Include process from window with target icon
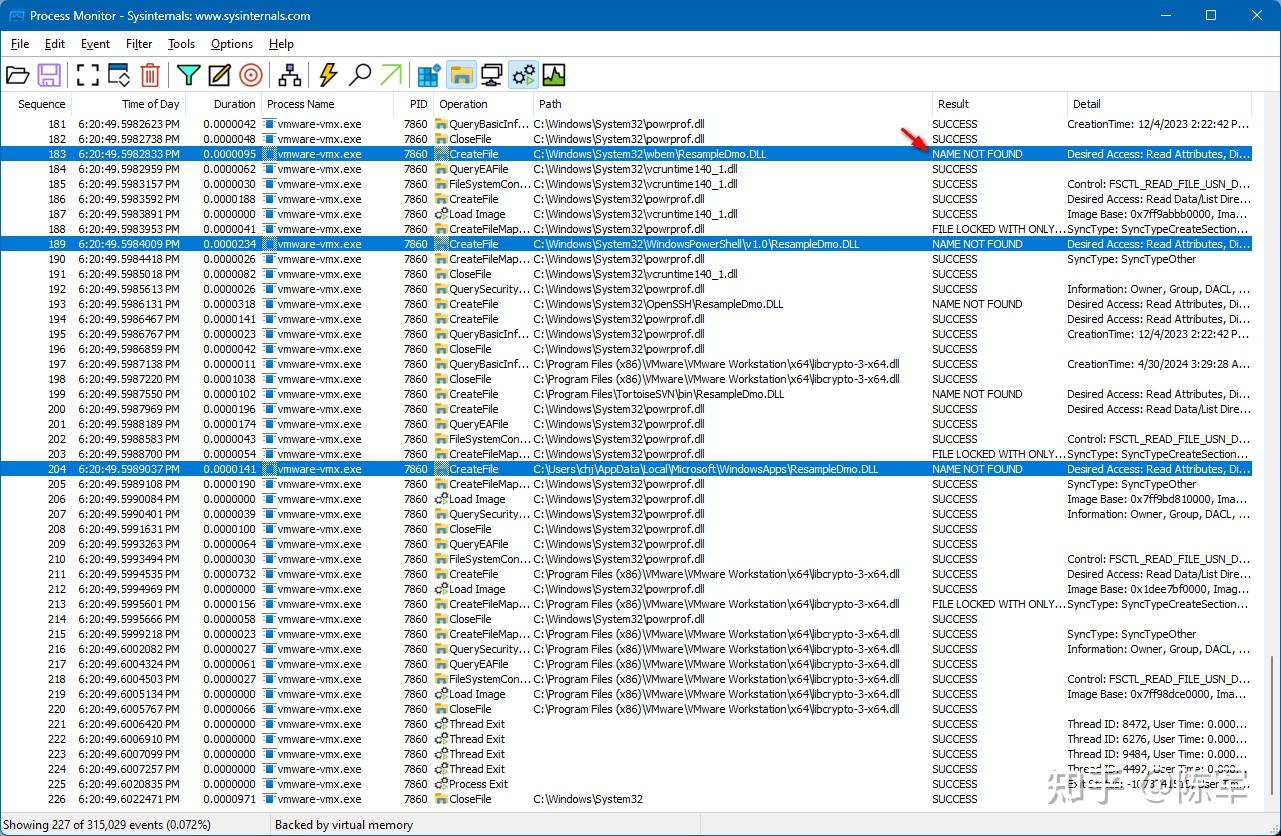Screen dimensions: 1281x836 [250, 74]
